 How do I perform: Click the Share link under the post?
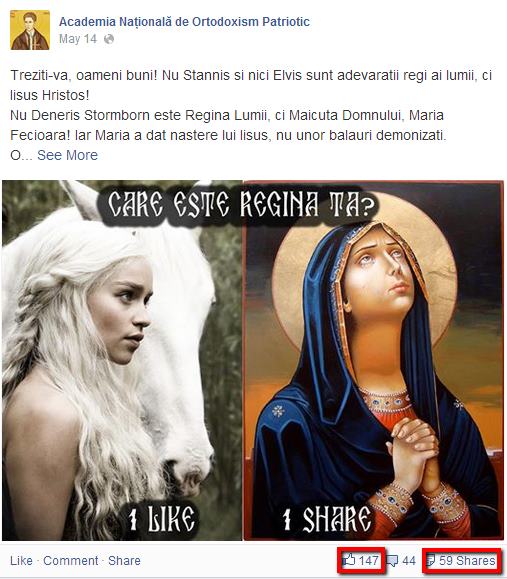[124, 561]
